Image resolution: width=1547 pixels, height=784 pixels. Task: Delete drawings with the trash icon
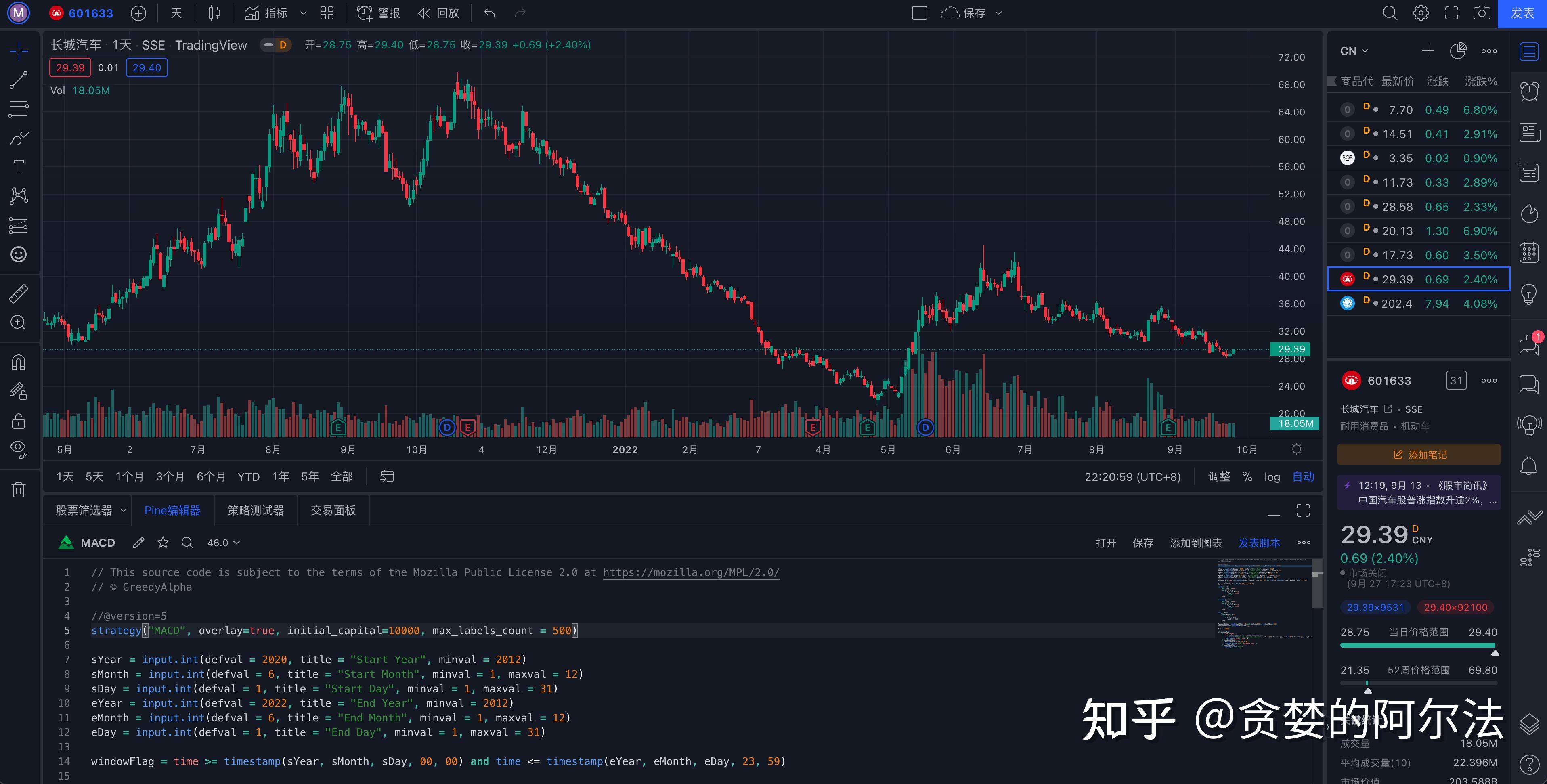click(x=19, y=490)
